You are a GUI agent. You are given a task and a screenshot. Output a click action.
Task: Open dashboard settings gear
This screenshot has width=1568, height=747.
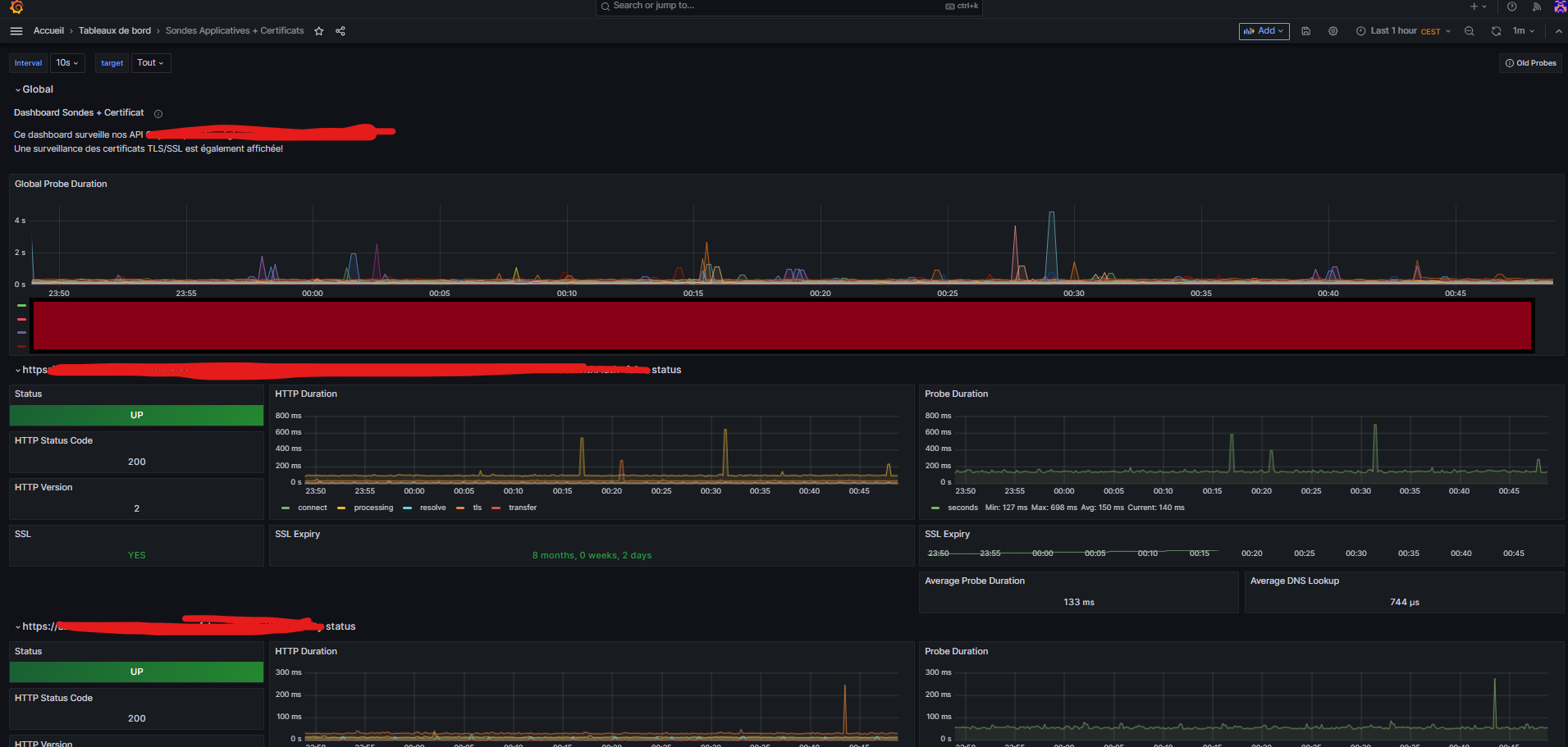point(1333,31)
